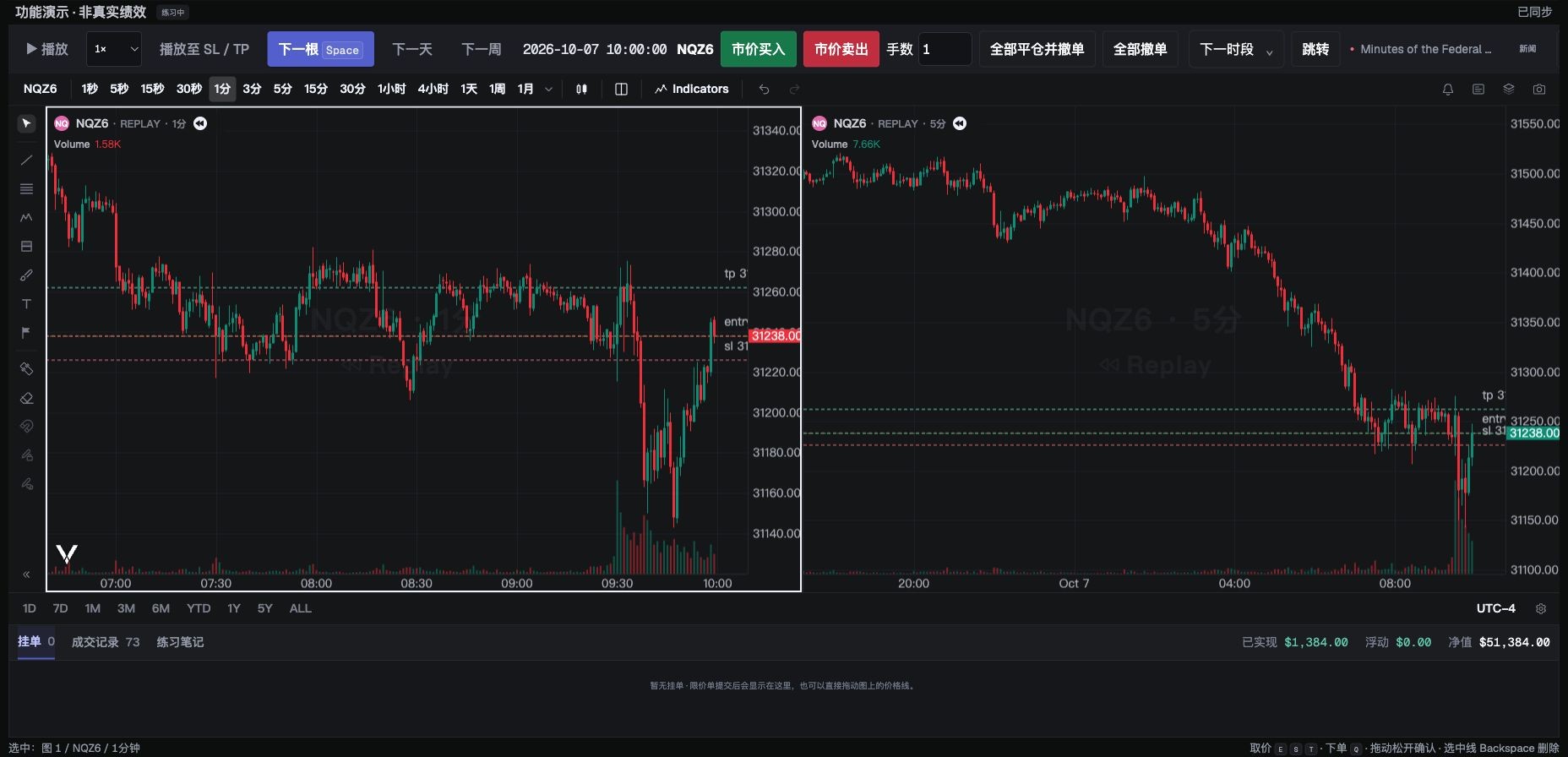The width and height of the screenshot is (1568, 757).
Task: Open the layers icon in top-right toolbar
Action: pyautogui.click(x=1509, y=89)
